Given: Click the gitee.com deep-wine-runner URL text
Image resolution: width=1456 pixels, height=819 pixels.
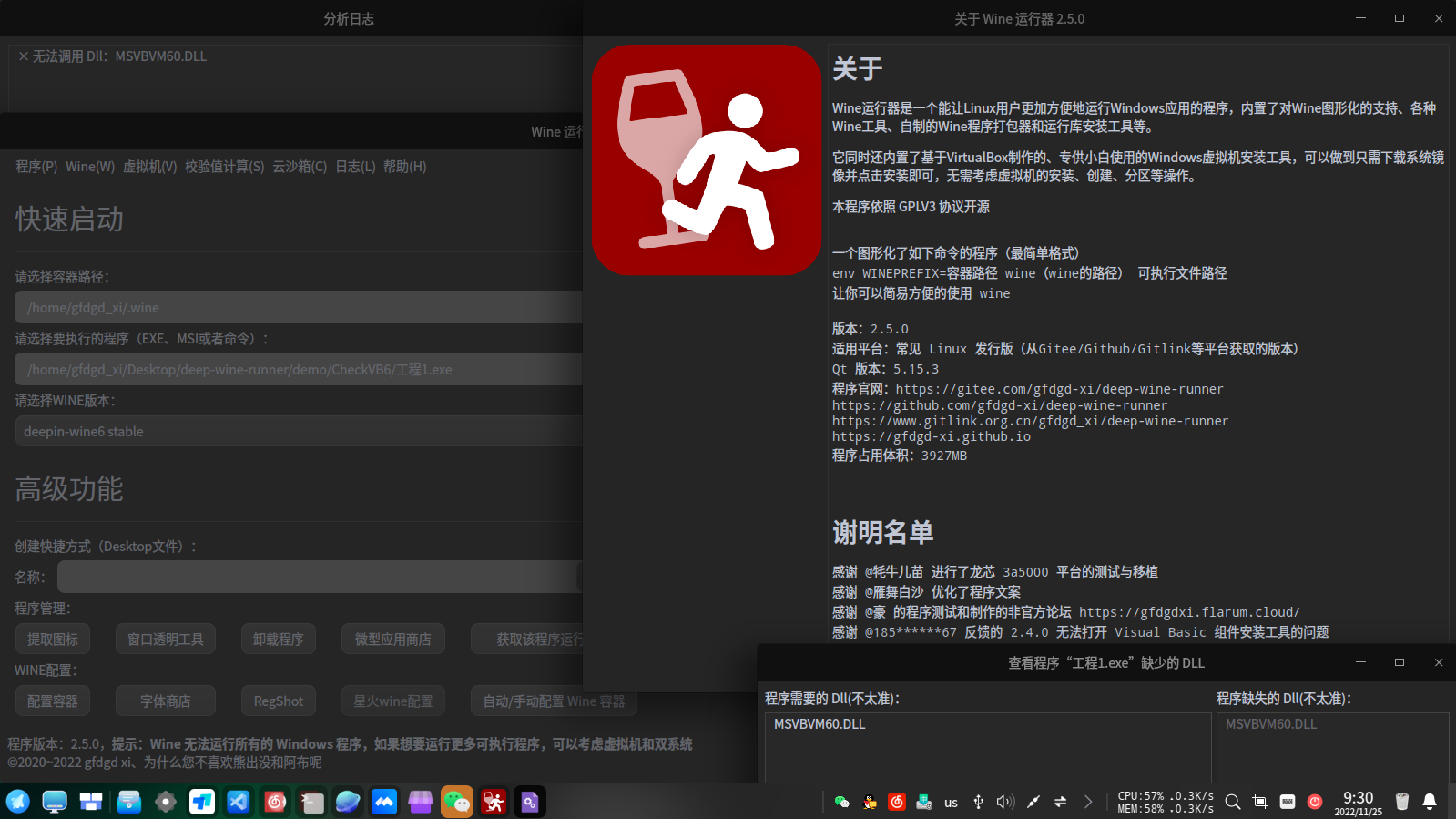Looking at the screenshot, I should click(x=1060, y=389).
